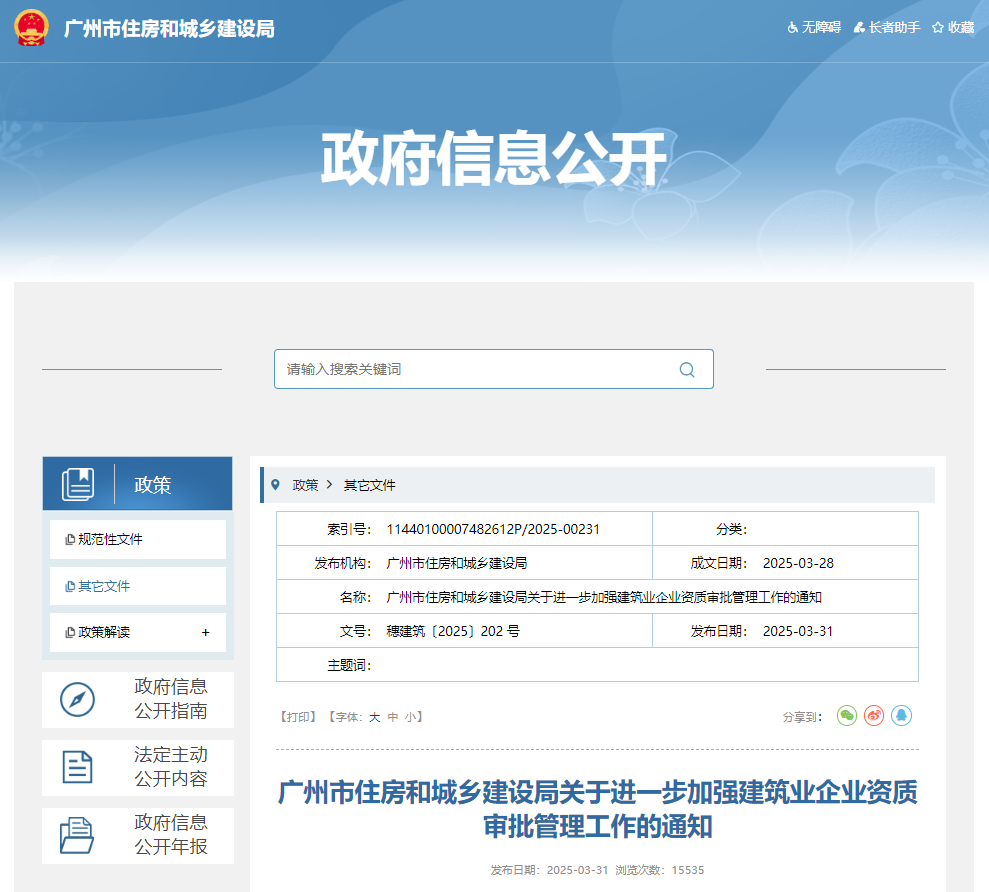This screenshot has height=892, width=989.
Task: Share the article via WeChat icon
Action: (x=846, y=716)
